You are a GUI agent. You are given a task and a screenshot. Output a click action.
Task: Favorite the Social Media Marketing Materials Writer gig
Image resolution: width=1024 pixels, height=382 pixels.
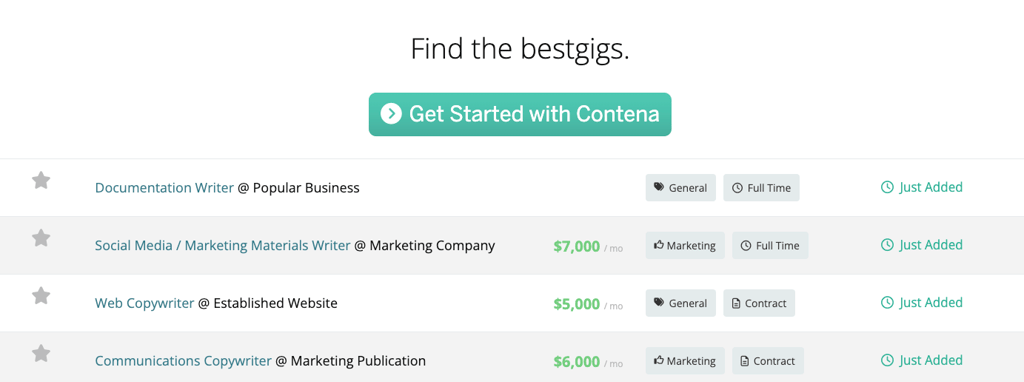[41, 238]
